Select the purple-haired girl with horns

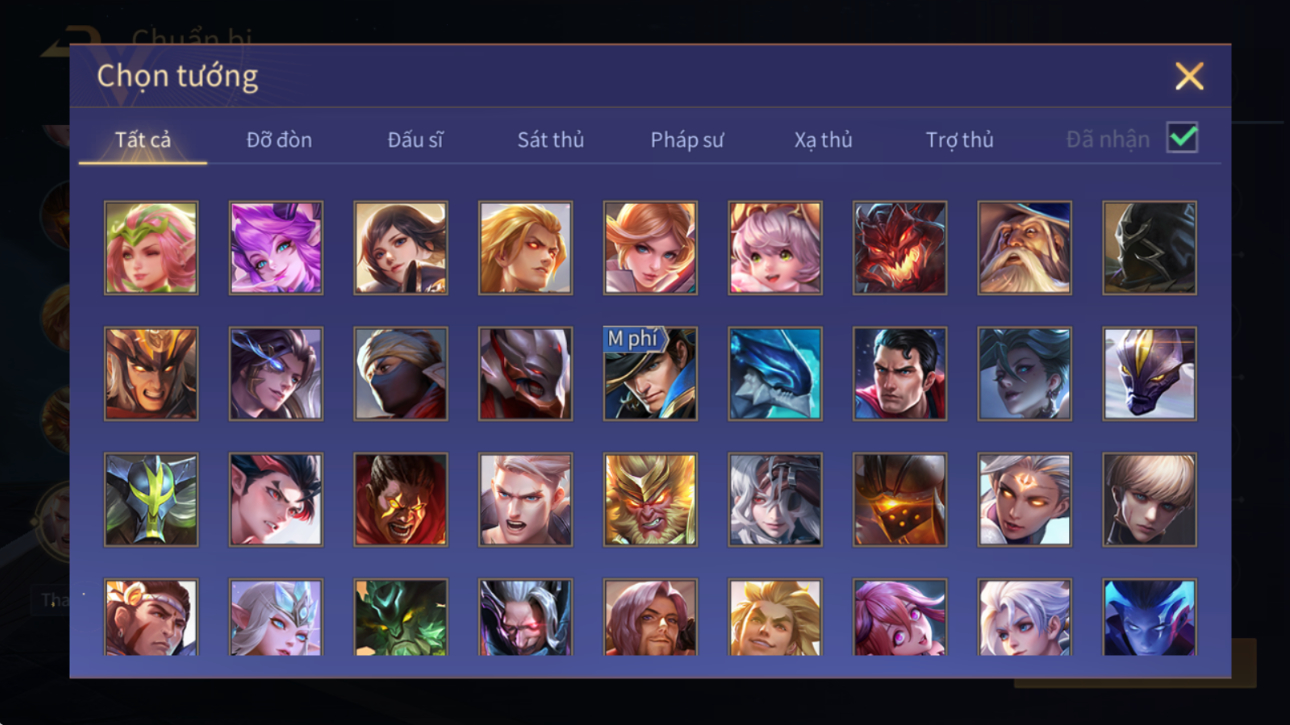[276, 248]
